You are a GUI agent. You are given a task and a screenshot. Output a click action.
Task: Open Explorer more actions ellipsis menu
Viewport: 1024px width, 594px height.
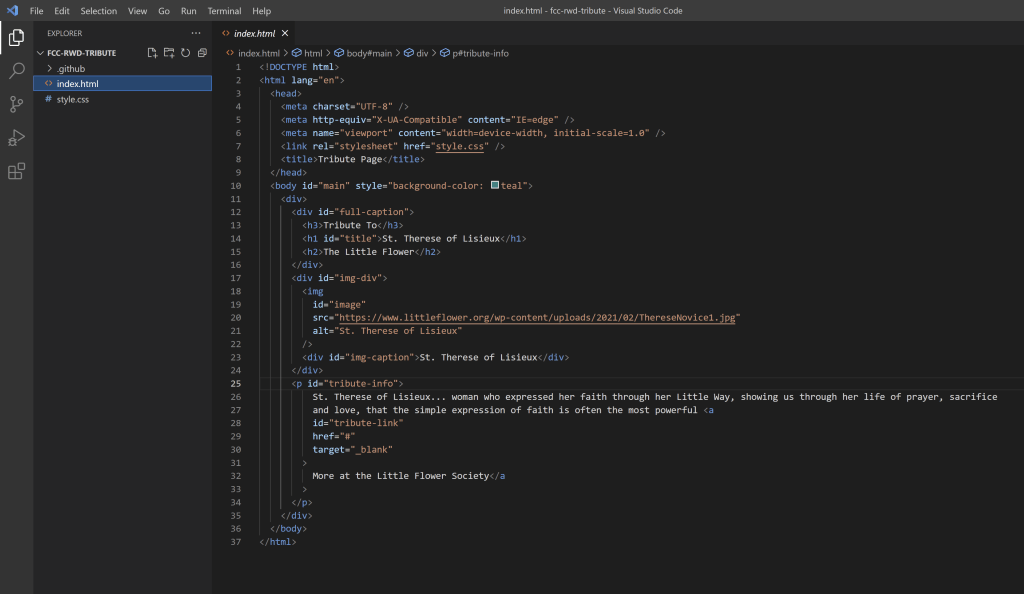196,33
